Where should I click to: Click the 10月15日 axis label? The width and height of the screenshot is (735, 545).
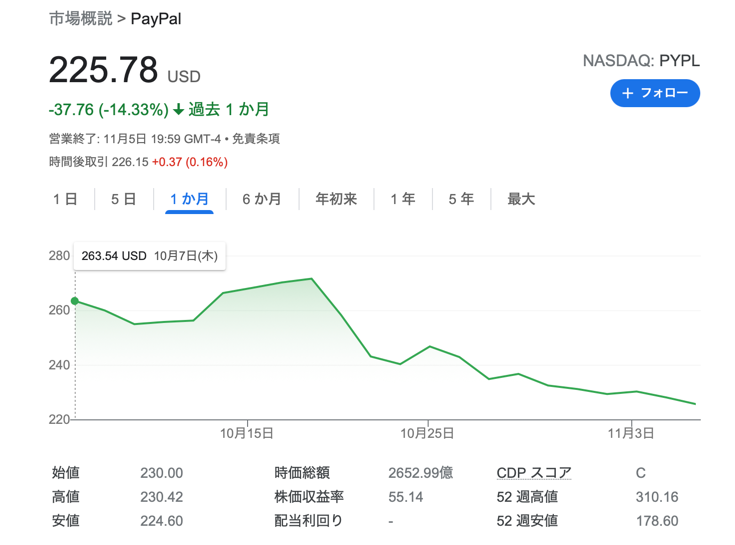tap(247, 433)
